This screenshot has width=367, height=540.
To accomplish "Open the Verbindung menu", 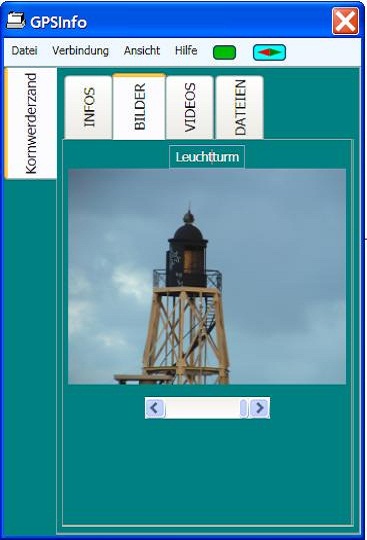I will point(80,51).
